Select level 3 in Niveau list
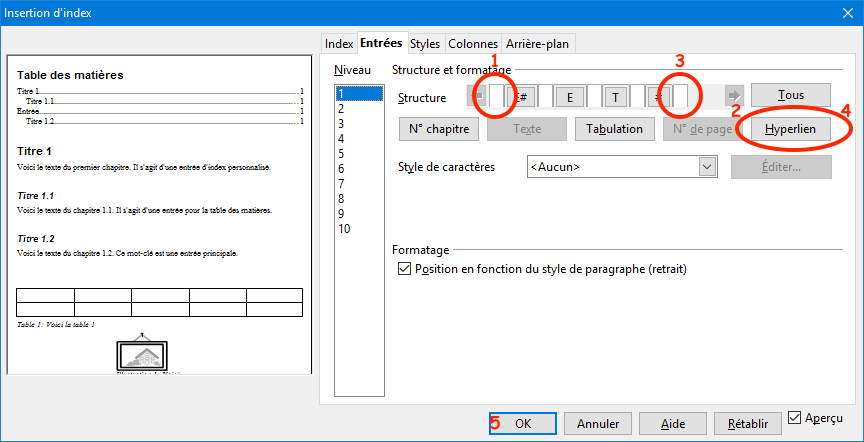The width and height of the screenshot is (864, 442). click(359, 123)
